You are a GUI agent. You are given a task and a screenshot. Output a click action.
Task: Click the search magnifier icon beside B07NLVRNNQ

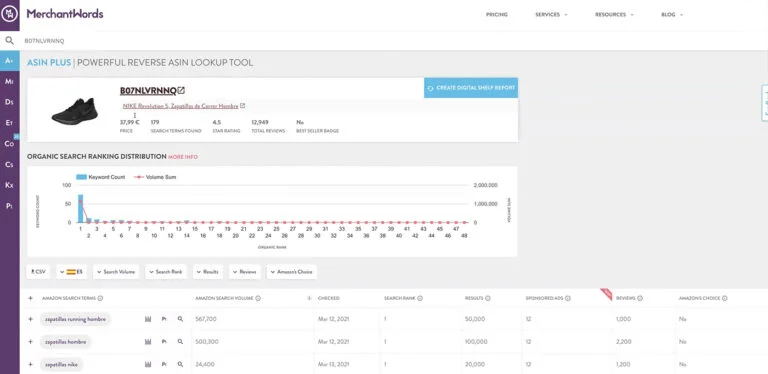pos(9,41)
